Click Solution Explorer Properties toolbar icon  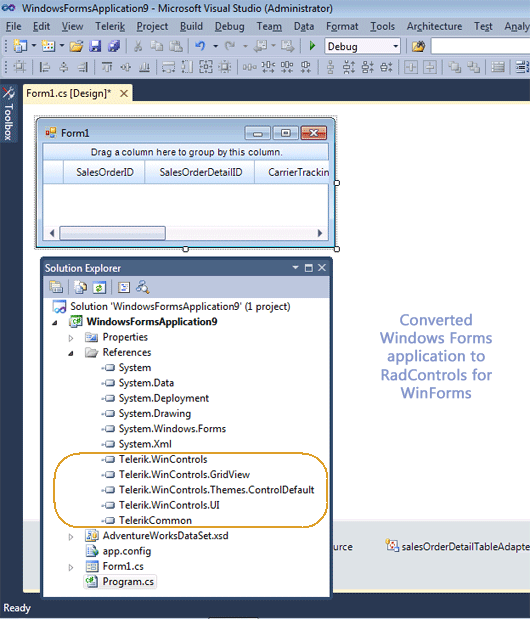click(56, 287)
